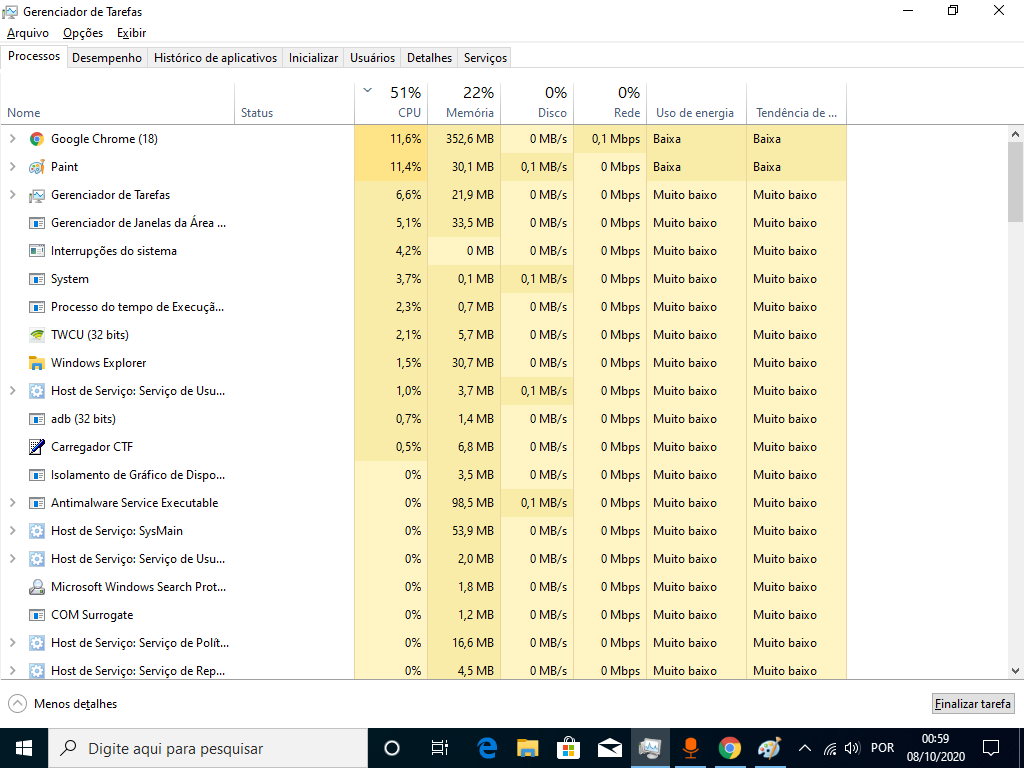Switch to Chrome from taskbar
The width and height of the screenshot is (1024, 768).
729,748
